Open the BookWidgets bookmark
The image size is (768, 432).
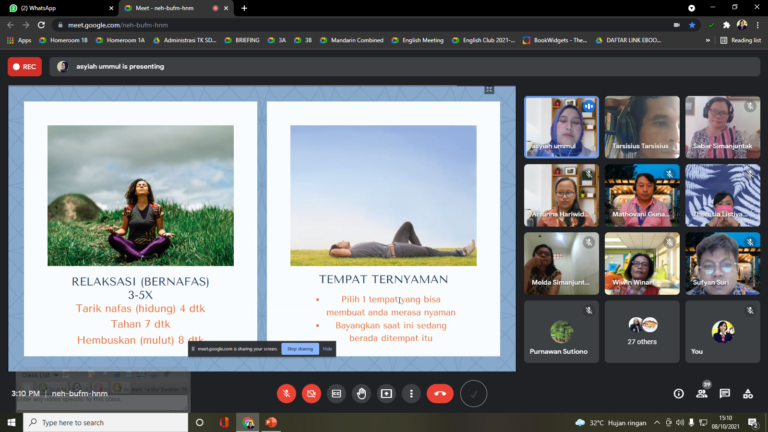pos(555,40)
